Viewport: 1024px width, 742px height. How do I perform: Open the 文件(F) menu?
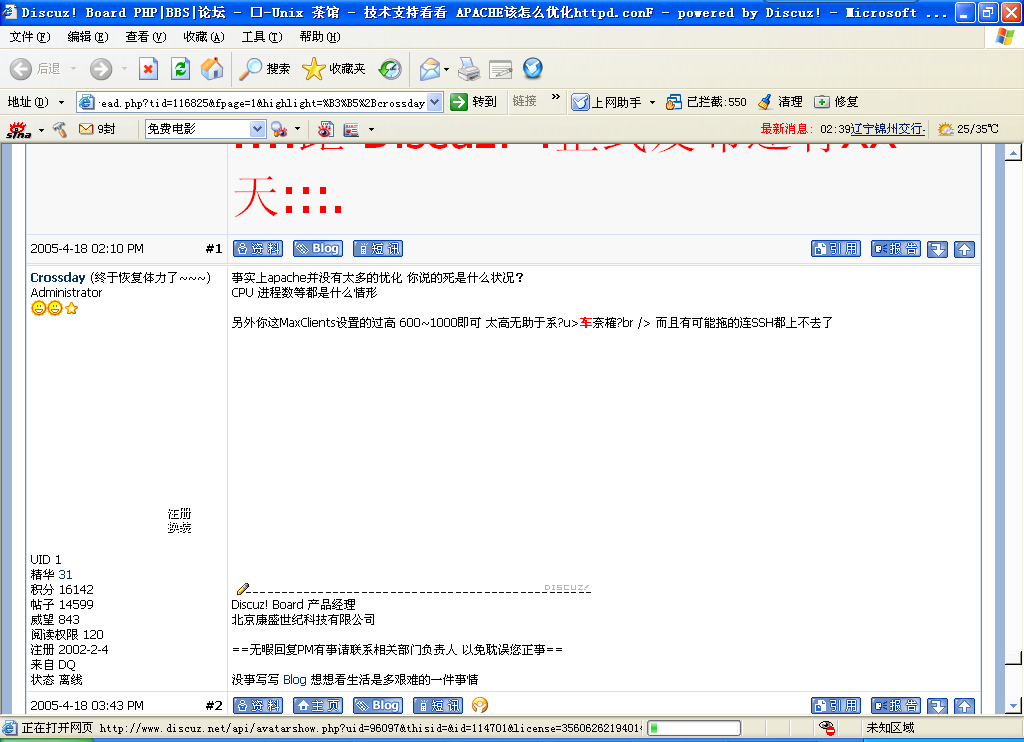pos(30,37)
